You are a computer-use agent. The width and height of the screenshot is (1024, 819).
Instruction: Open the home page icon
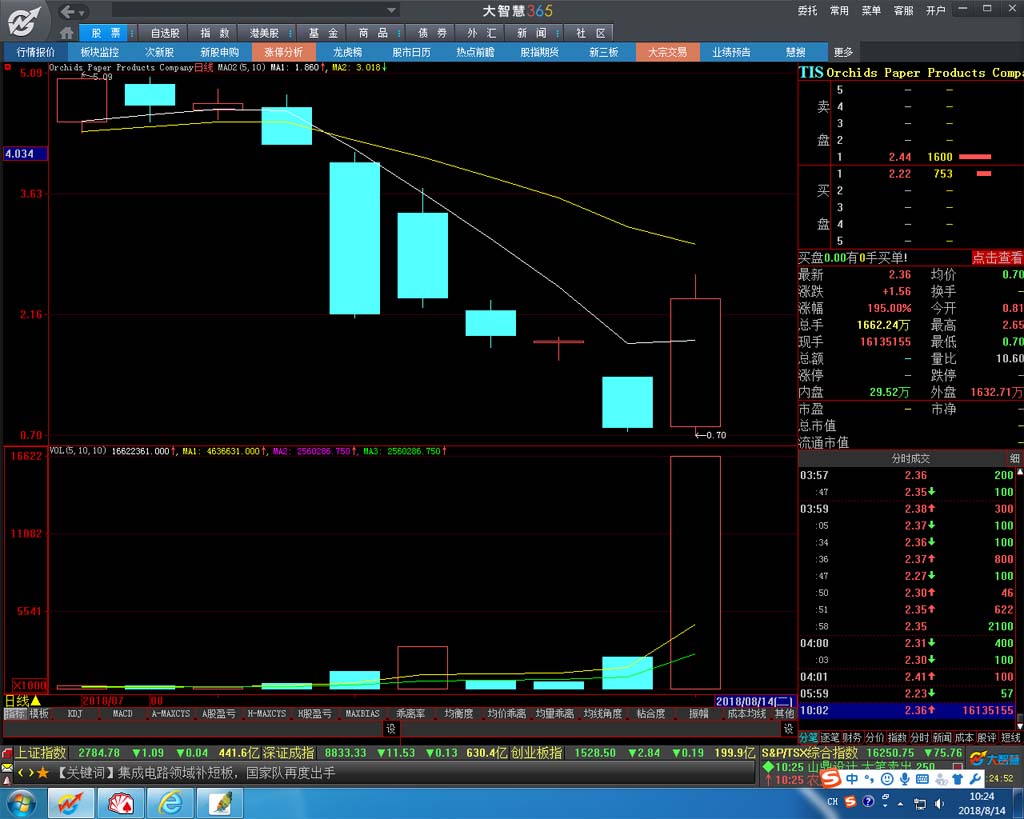click(67, 33)
